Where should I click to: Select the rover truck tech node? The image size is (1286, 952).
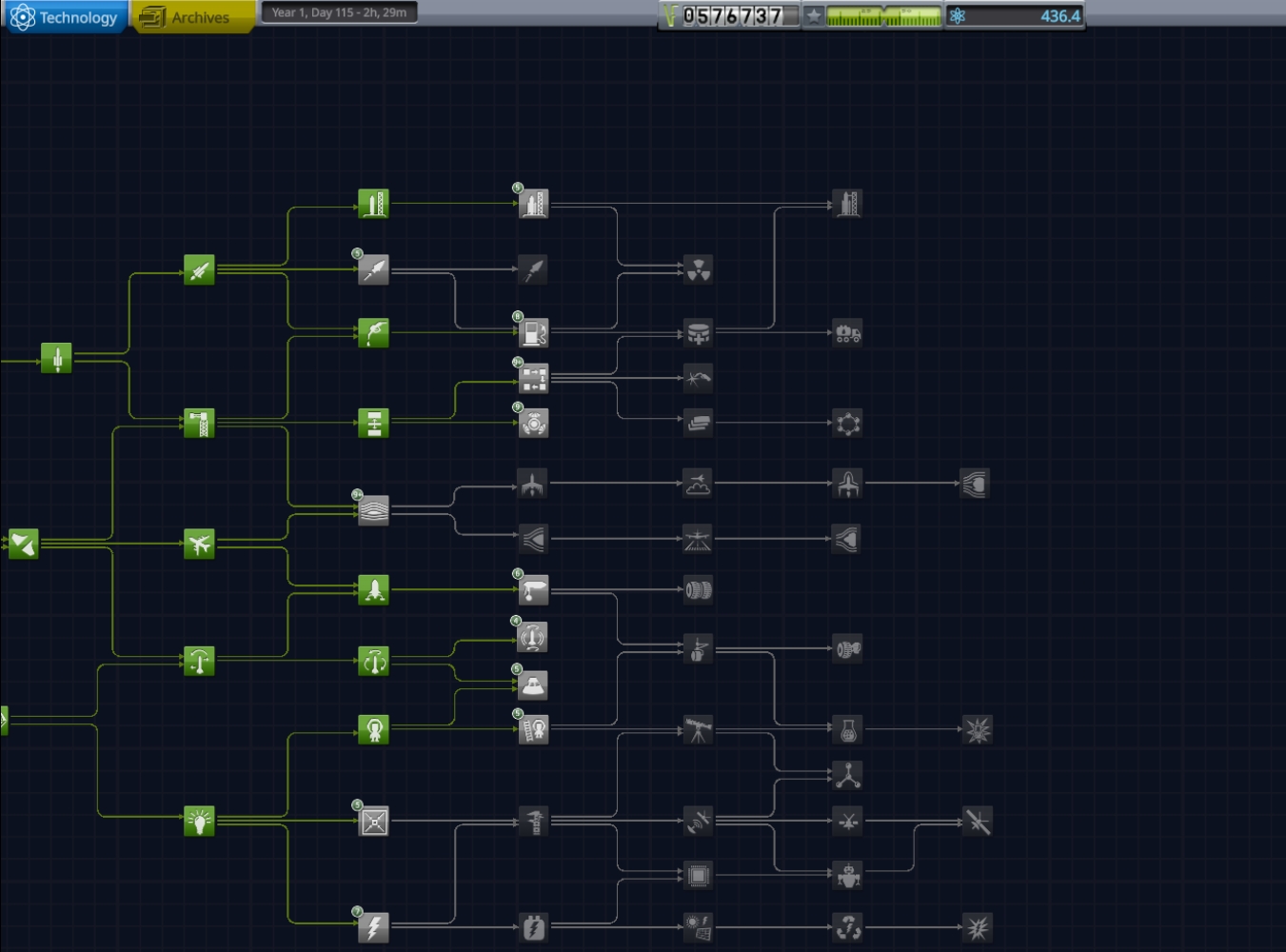pyautogui.click(x=847, y=333)
